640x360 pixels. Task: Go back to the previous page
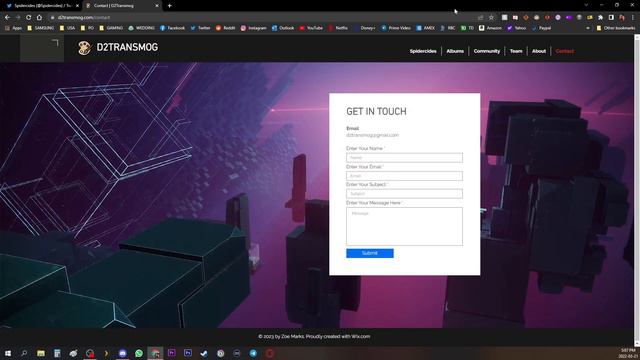pyautogui.click(x=7, y=18)
